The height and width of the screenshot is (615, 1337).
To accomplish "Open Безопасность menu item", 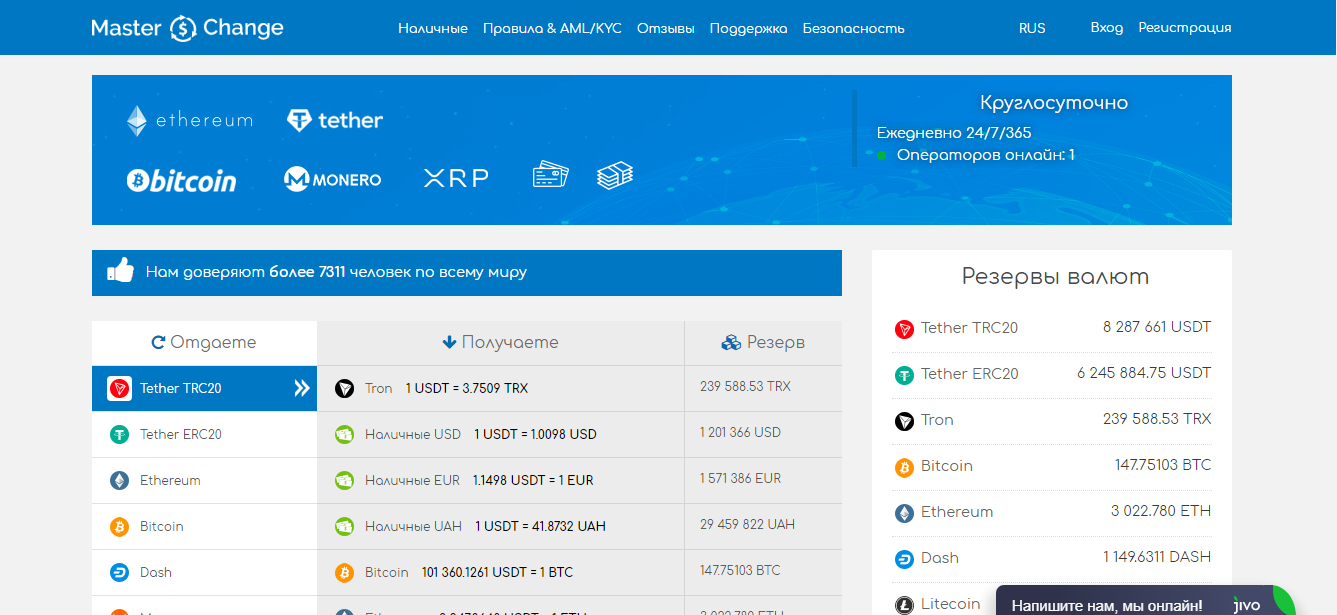I will point(854,28).
